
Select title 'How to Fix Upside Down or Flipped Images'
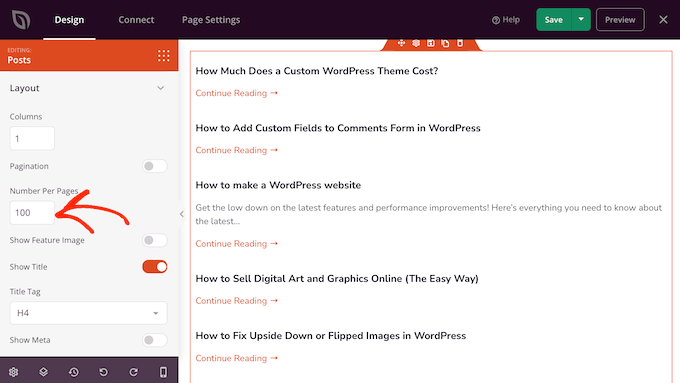[x=330, y=336]
